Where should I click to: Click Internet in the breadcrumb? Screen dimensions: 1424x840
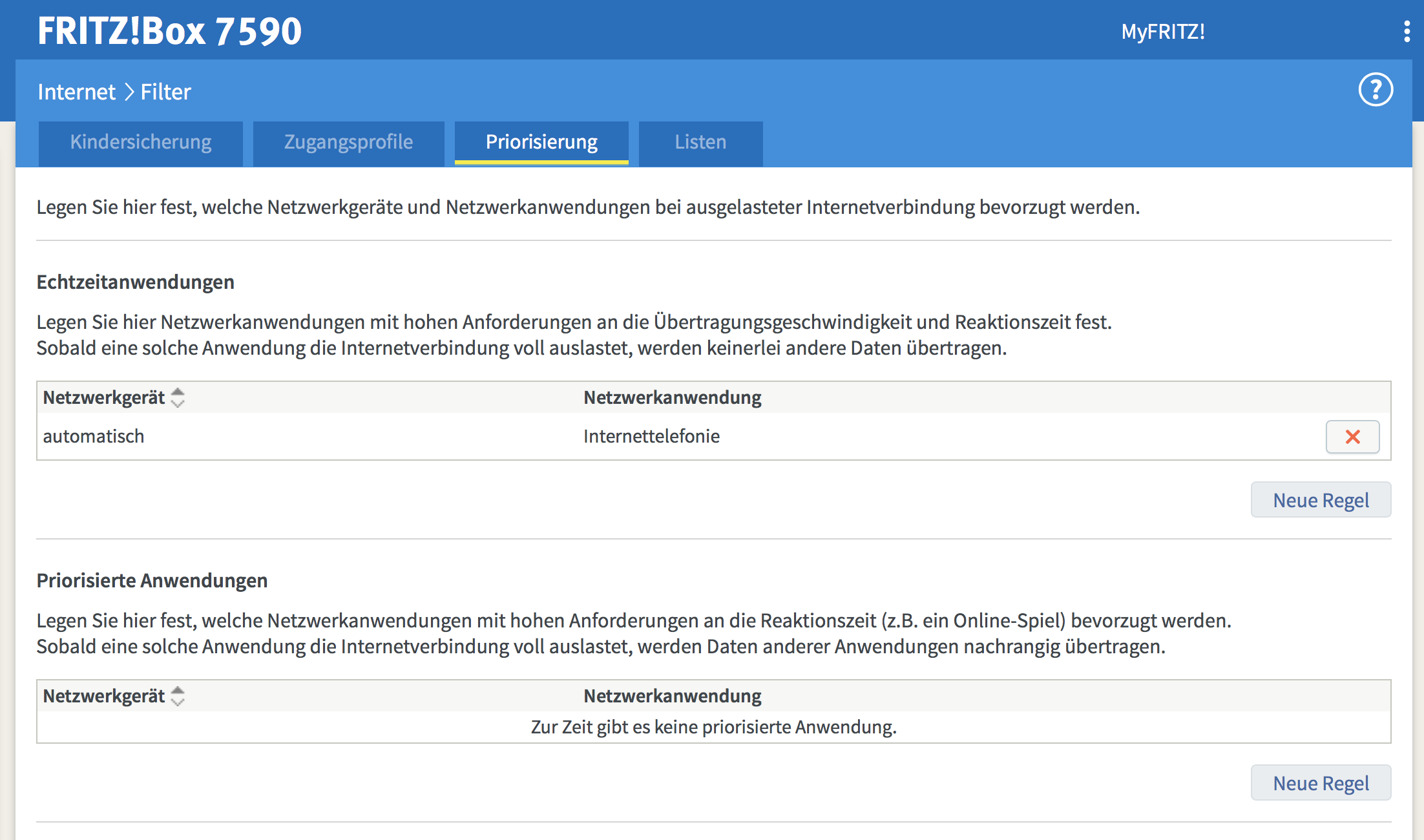76,92
